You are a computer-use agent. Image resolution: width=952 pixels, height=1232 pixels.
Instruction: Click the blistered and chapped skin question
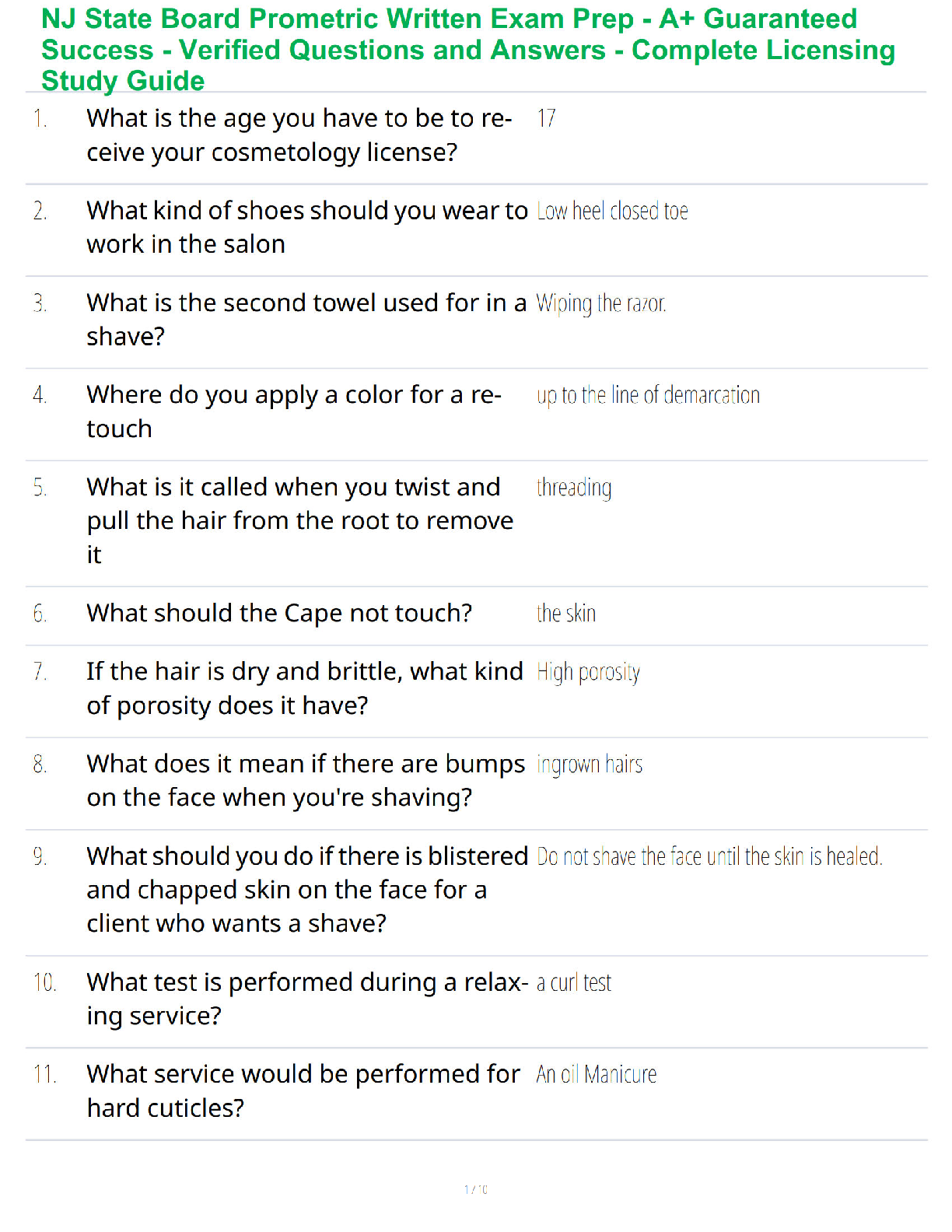pyautogui.click(x=306, y=890)
